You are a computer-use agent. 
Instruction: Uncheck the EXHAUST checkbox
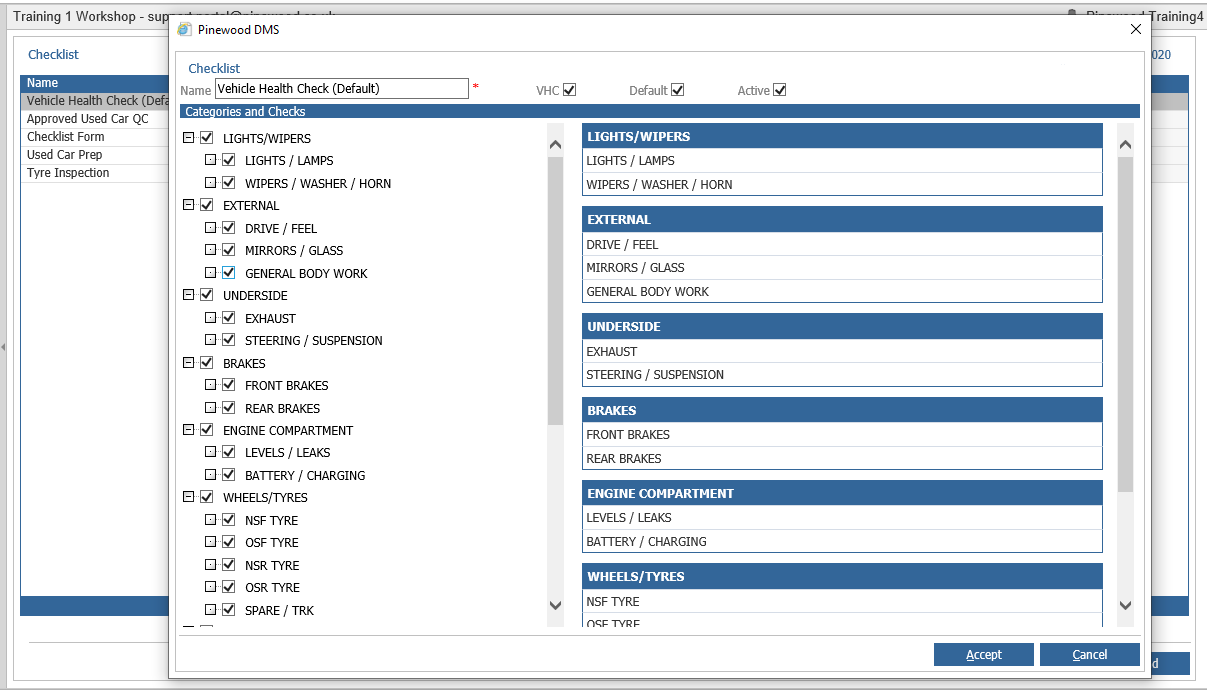[x=229, y=318]
